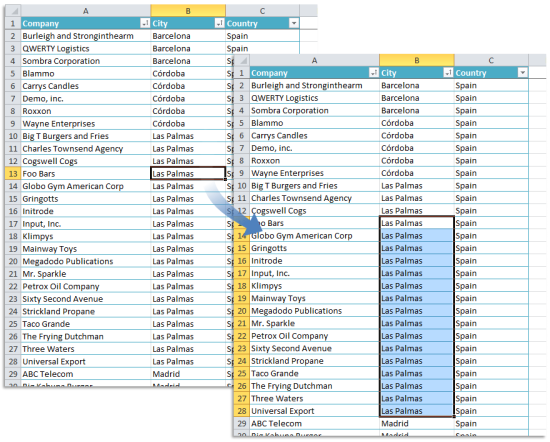Click Las Palmas cell row 28, front sheet

[x=417, y=411]
